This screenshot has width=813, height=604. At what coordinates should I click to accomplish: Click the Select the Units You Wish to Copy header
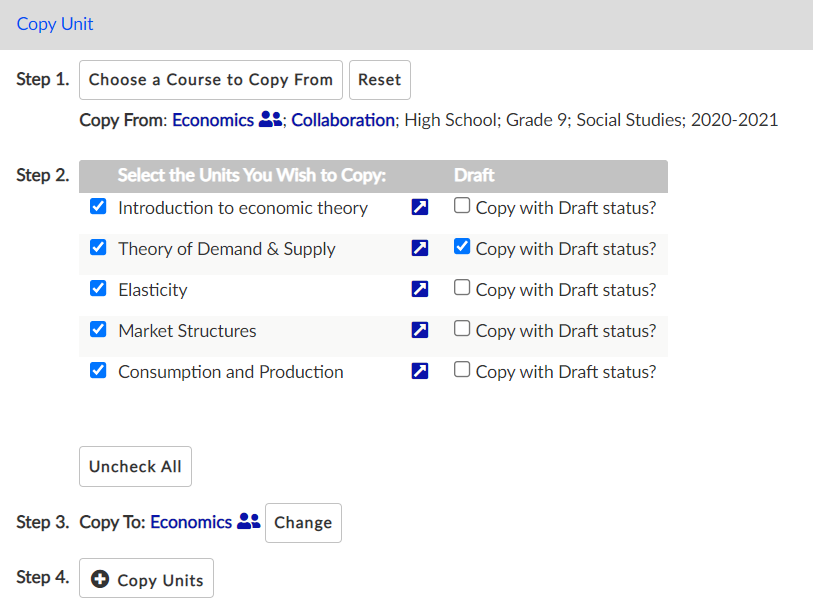(252, 175)
